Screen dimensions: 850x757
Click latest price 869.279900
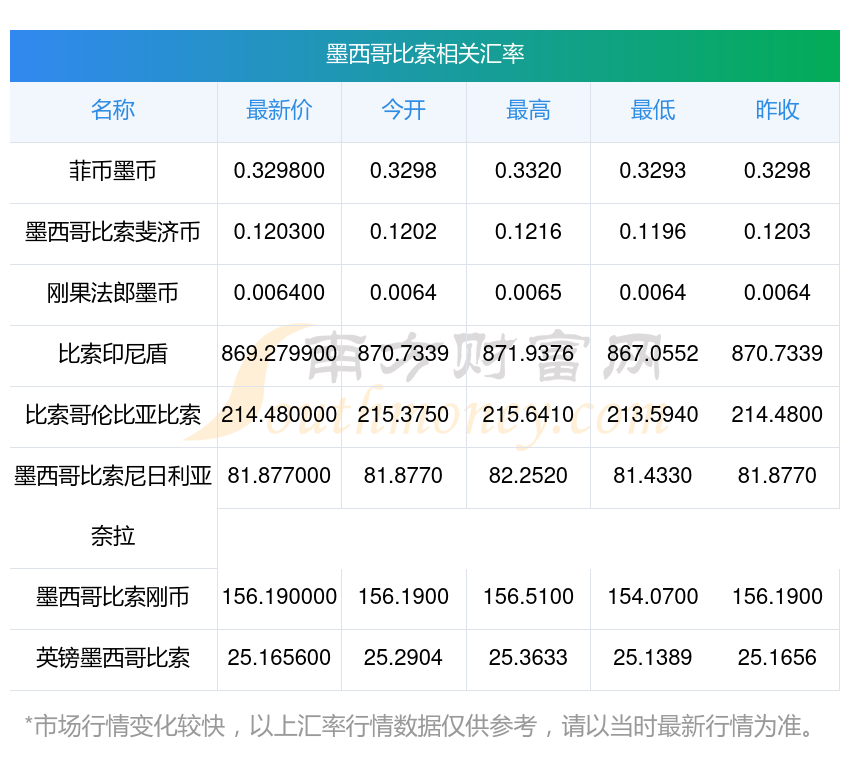(x=279, y=354)
